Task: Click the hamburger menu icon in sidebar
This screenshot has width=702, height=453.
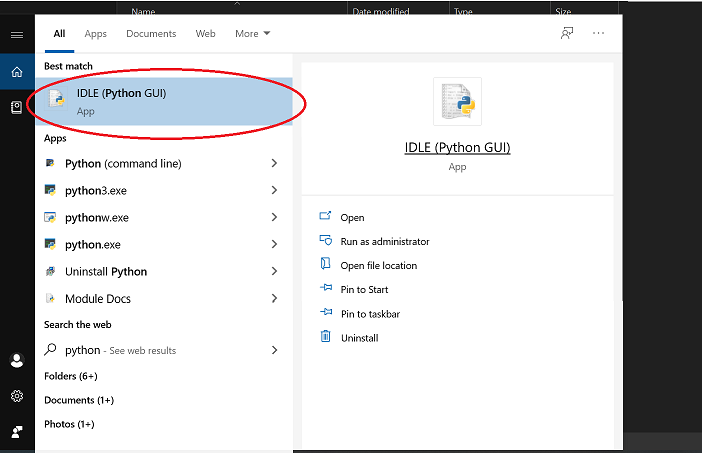Action: pyautogui.click(x=17, y=35)
